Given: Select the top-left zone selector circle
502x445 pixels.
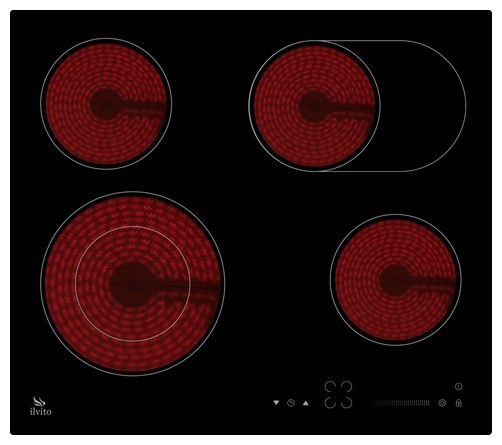Looking at the screenshot, I should [x=330, y=387].
